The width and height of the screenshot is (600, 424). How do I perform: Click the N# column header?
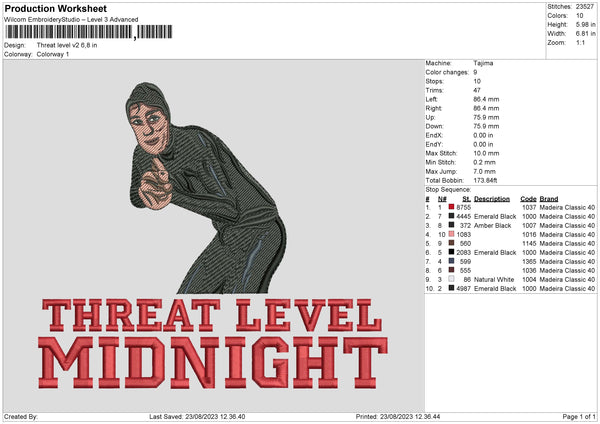tap(442, 199)
